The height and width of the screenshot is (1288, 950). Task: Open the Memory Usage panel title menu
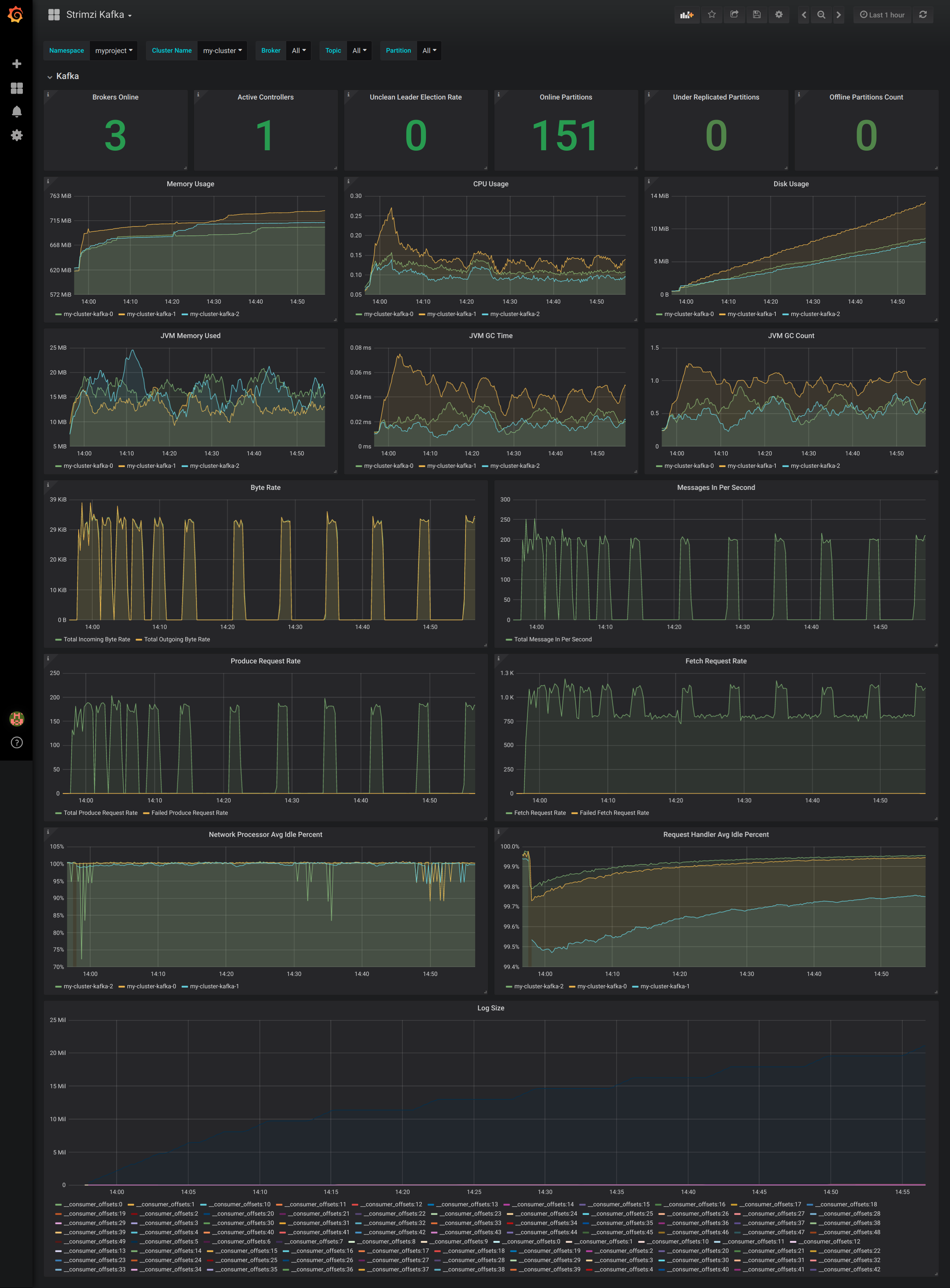click(190, 184)
